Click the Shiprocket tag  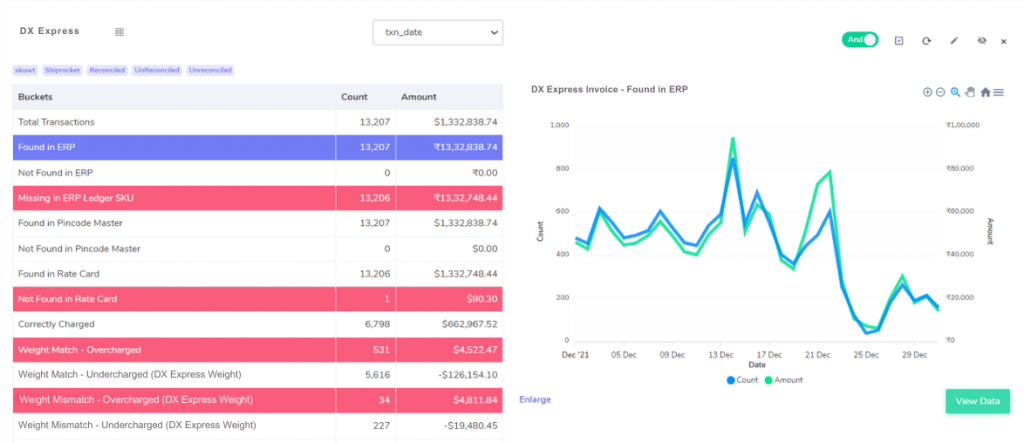(63, 70)
